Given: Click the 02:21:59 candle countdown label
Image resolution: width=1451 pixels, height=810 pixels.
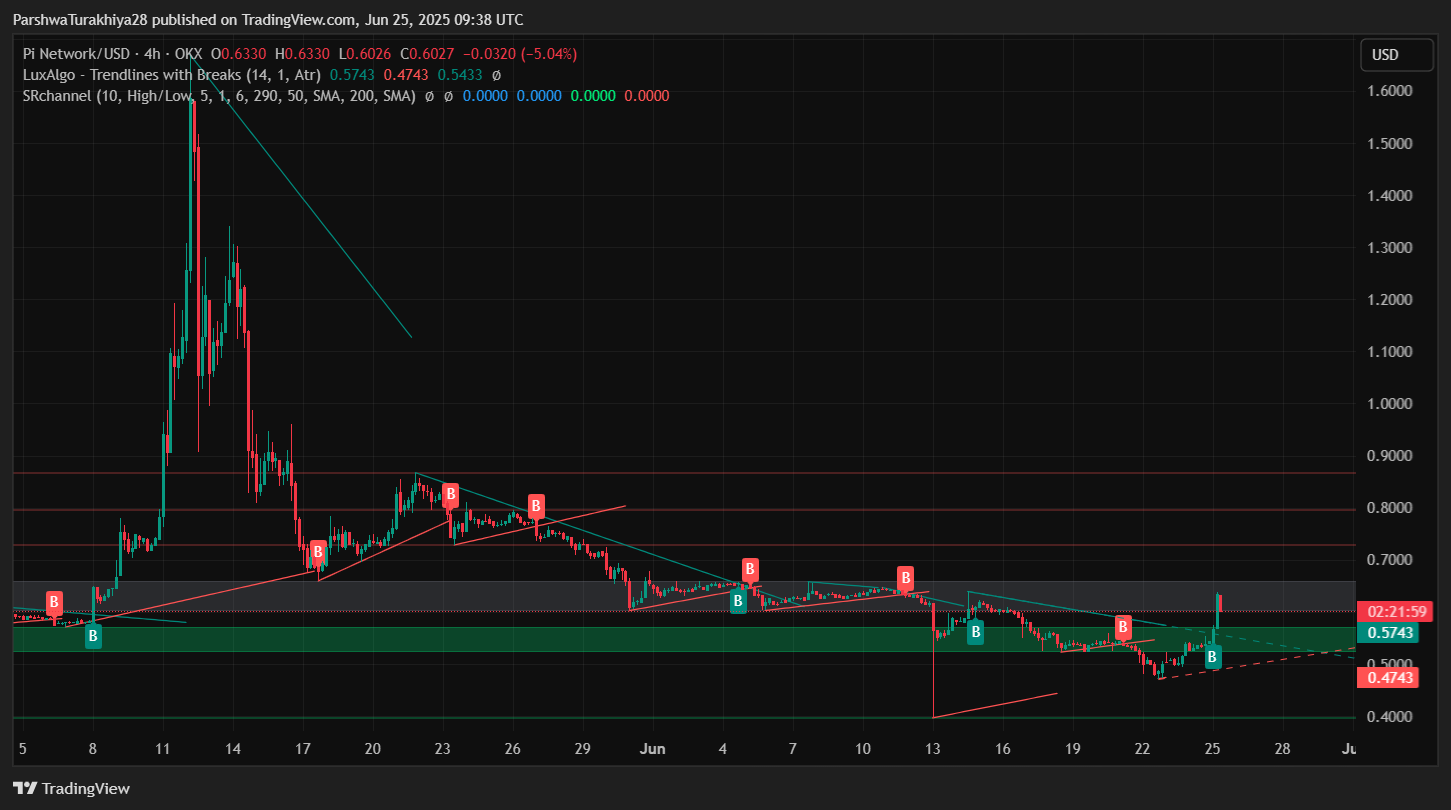Looking at the screenshot, I should click(1390, 611).
